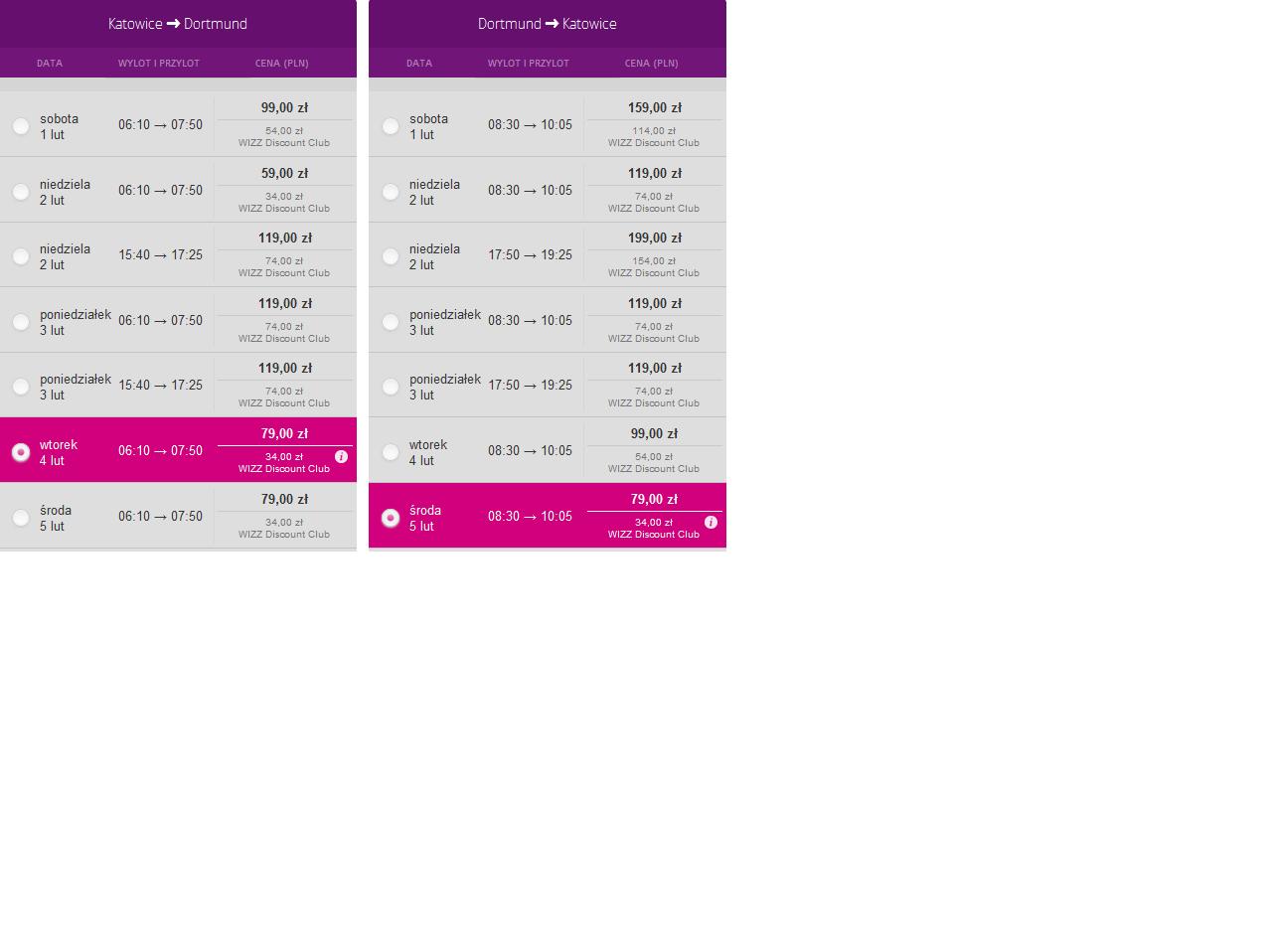1269x952 pixels.
Task: Click CENA (PLN) header in Katowice–Dortmund table
Action: (x=282, y=63)
